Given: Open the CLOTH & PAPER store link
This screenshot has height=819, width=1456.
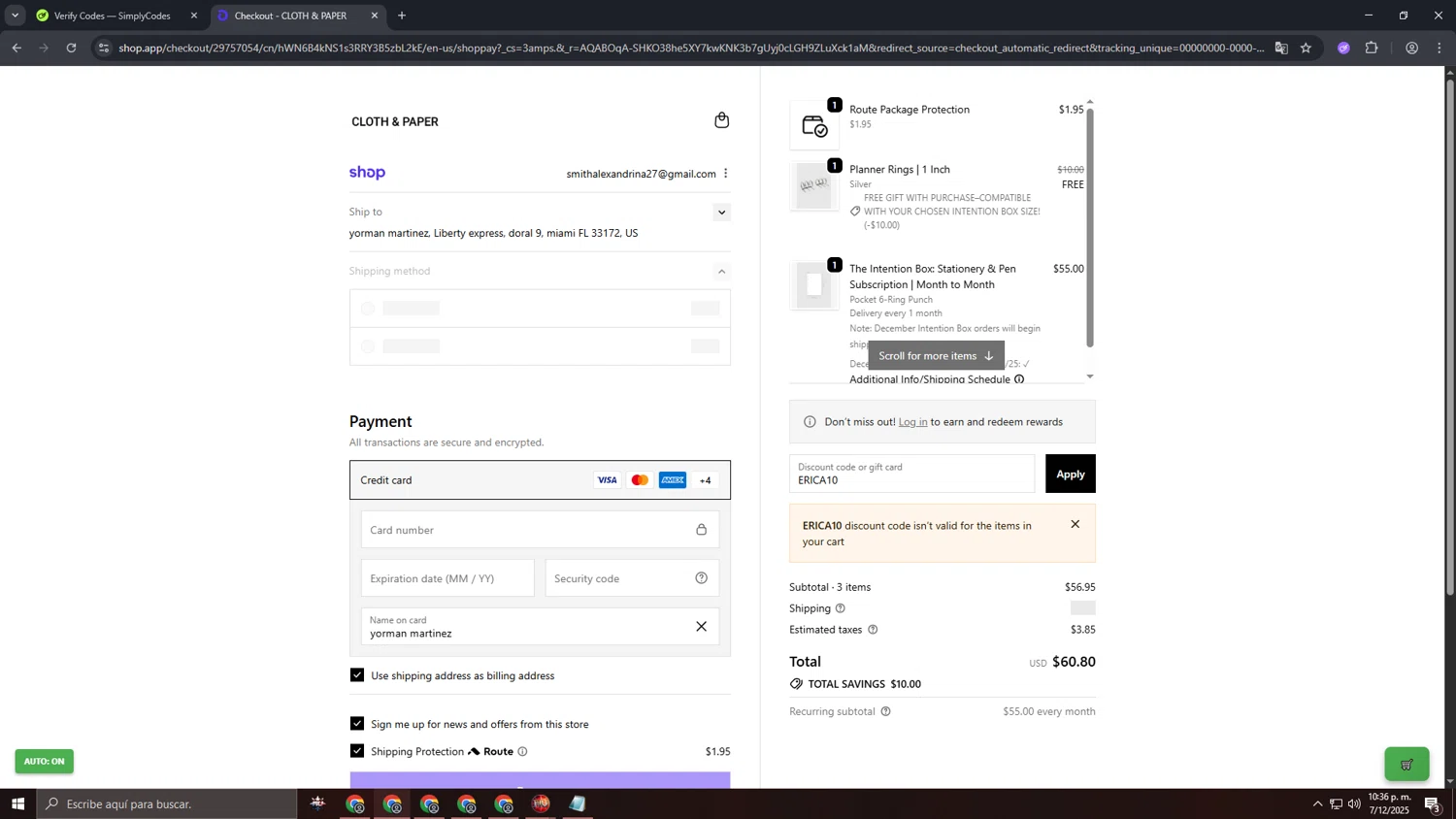Looking at the screenshot, I should (x=394, y=121).
